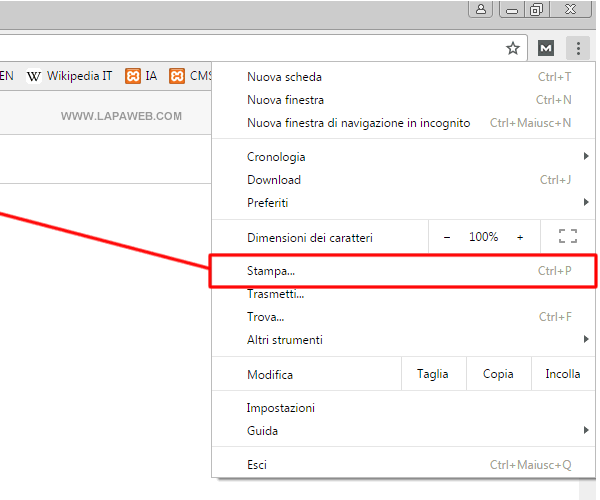Open Nuova finestra di navigazione in incognito
Image resolution: width=600 pixels, height=500 pixels.
click(x=358, y=123)
